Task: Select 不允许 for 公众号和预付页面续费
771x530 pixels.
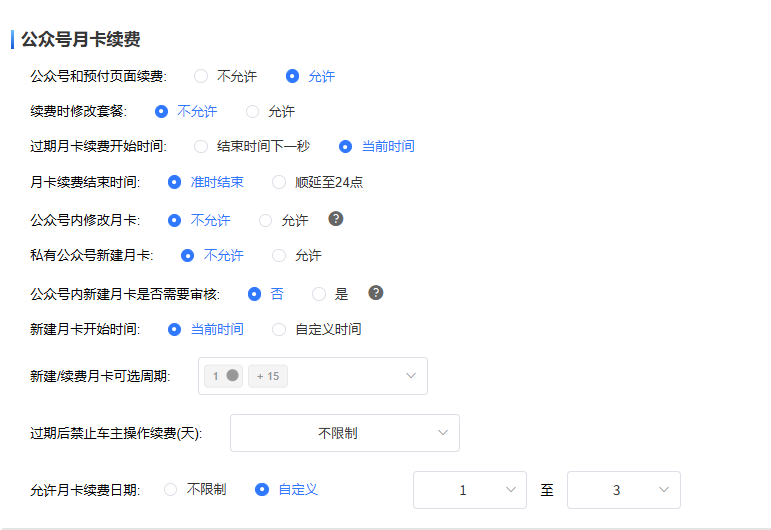Action: [201, 76]
